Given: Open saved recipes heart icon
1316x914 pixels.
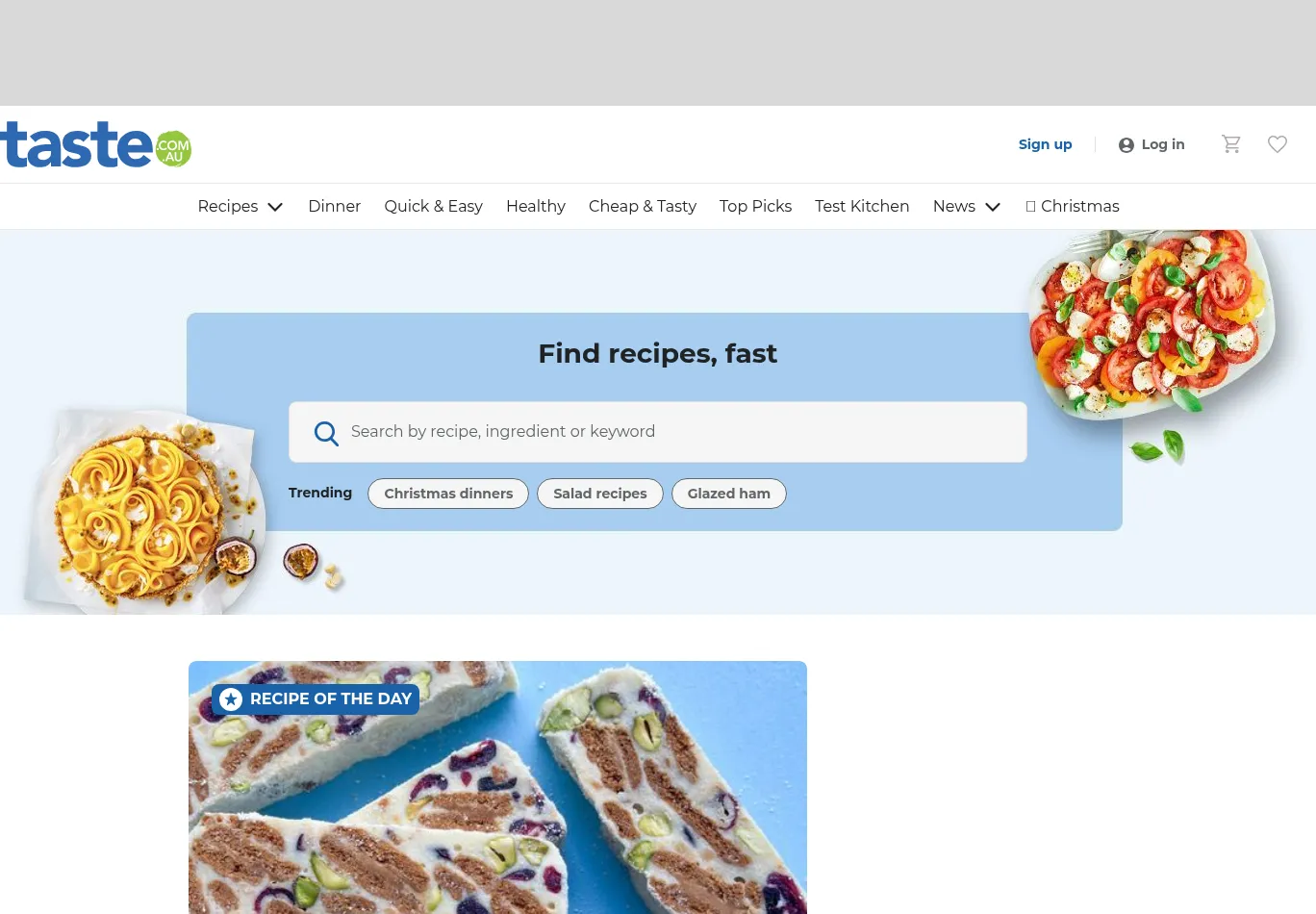Looking at the screenshot, I should click(x=1278, y=144).
